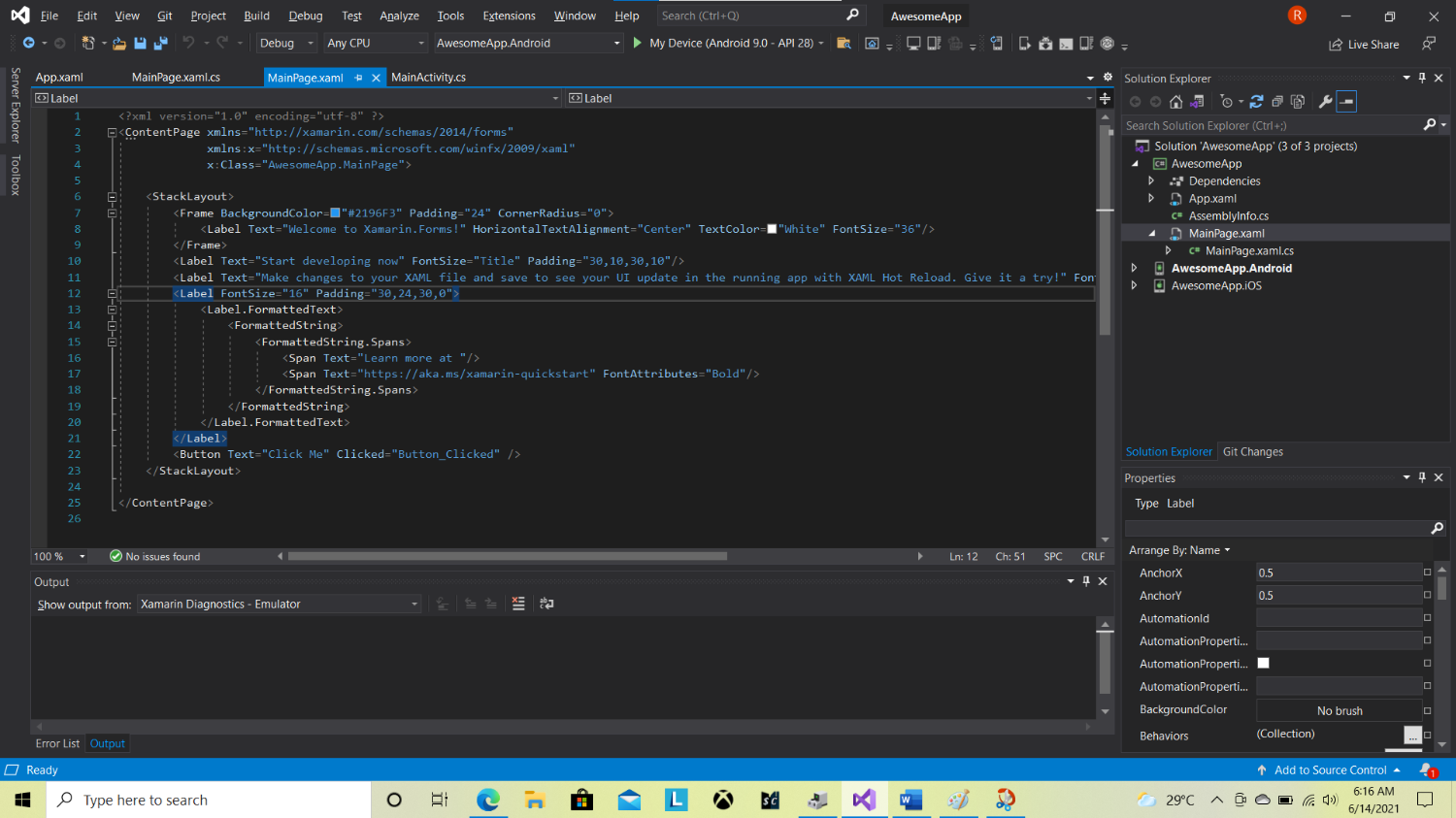
Task: Click the Live Share button
Action: [x=1364, y=45]
